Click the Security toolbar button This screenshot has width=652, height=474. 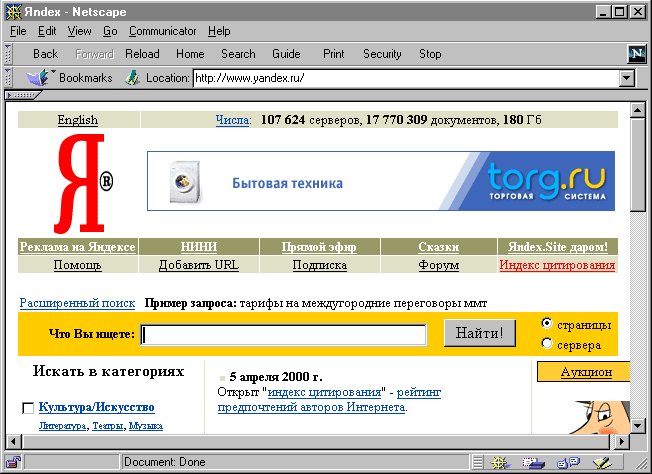click(x=382, y=54)
